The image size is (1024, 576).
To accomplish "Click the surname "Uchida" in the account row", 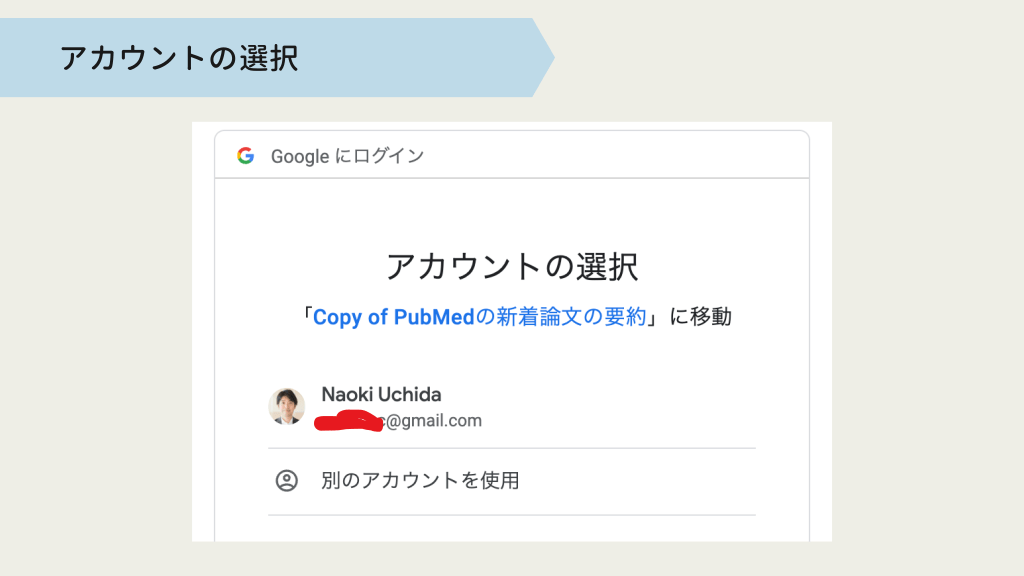I will pyautogui.click(x=409, y=394).
